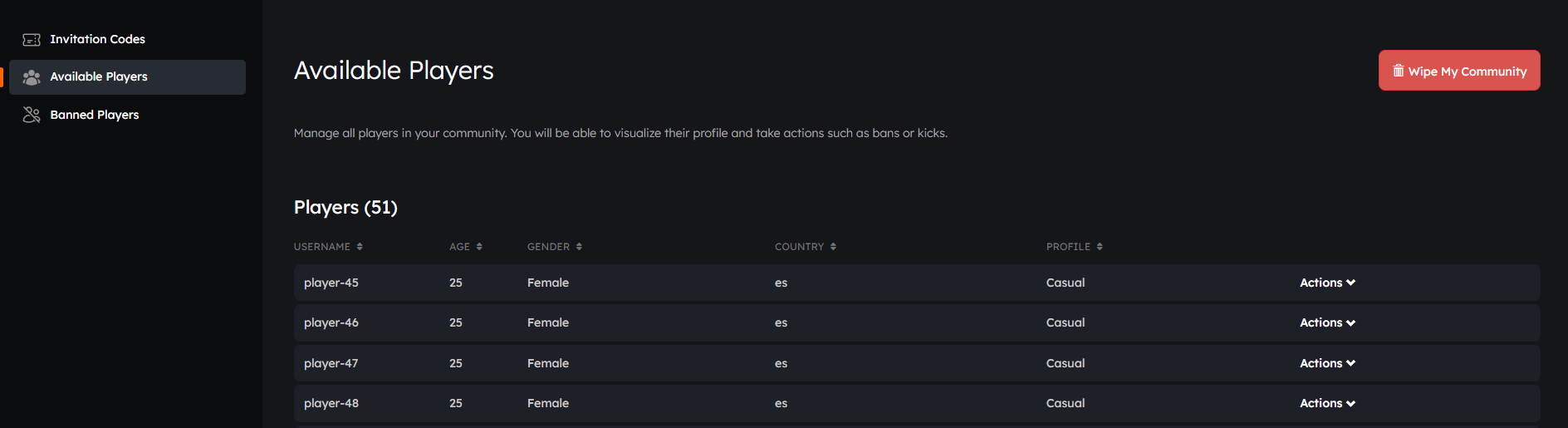The width and height of the screenshot is (1568, 428).
Task: Open Actions menu for player-48
Action: click(x=1327, y=403)
